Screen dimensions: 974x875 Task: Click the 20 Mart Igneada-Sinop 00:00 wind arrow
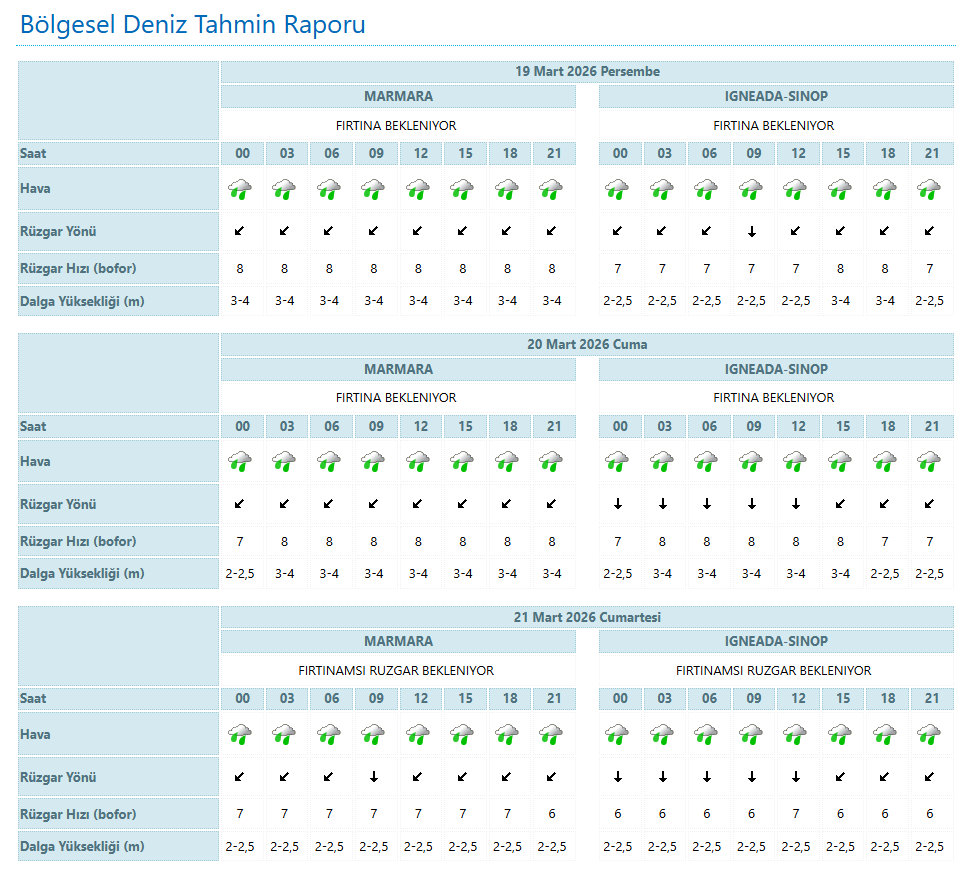[618, 504]
